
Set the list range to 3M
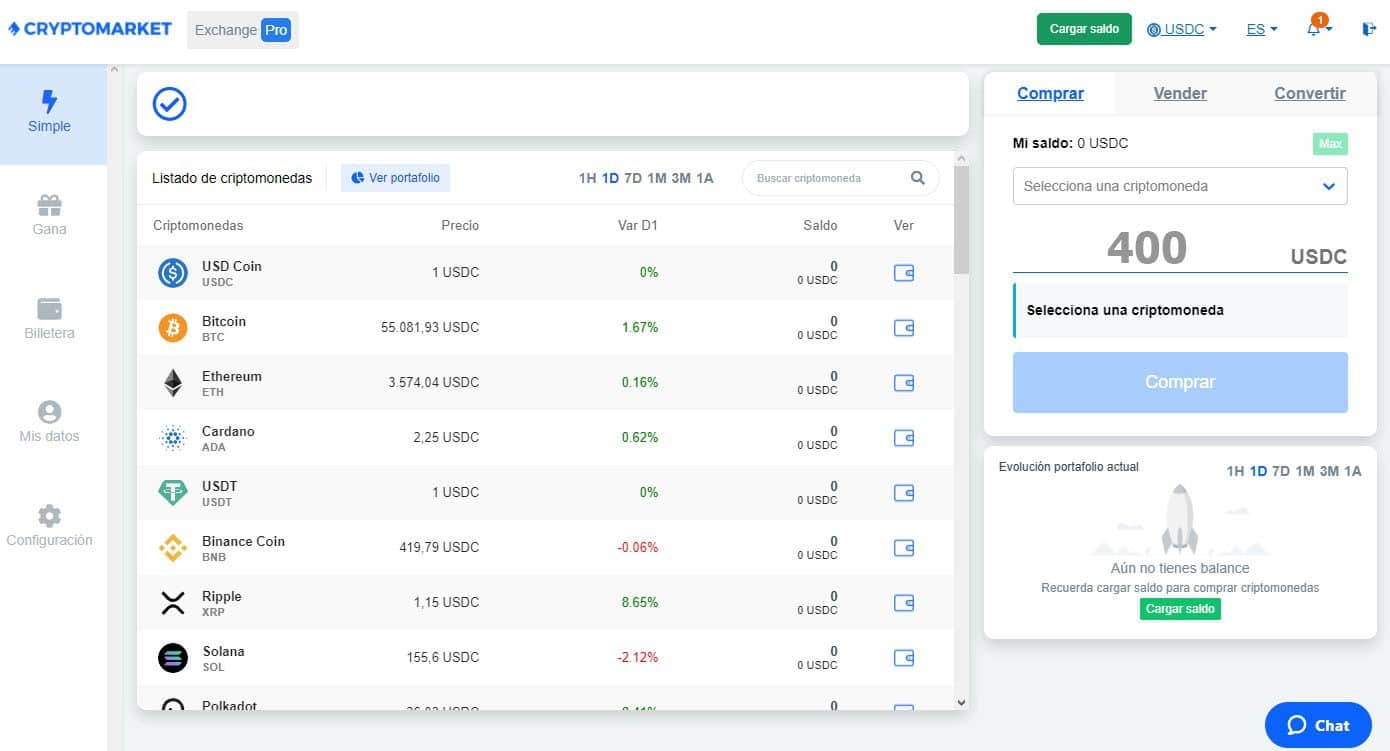tap(681, 178)
